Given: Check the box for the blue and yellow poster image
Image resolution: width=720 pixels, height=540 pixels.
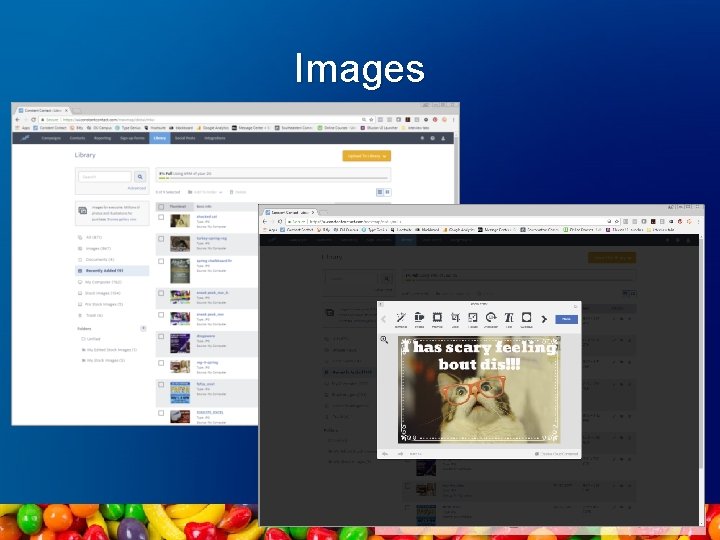Looking at the screenshot, I should pyautogui.click(x=161, y=385).
